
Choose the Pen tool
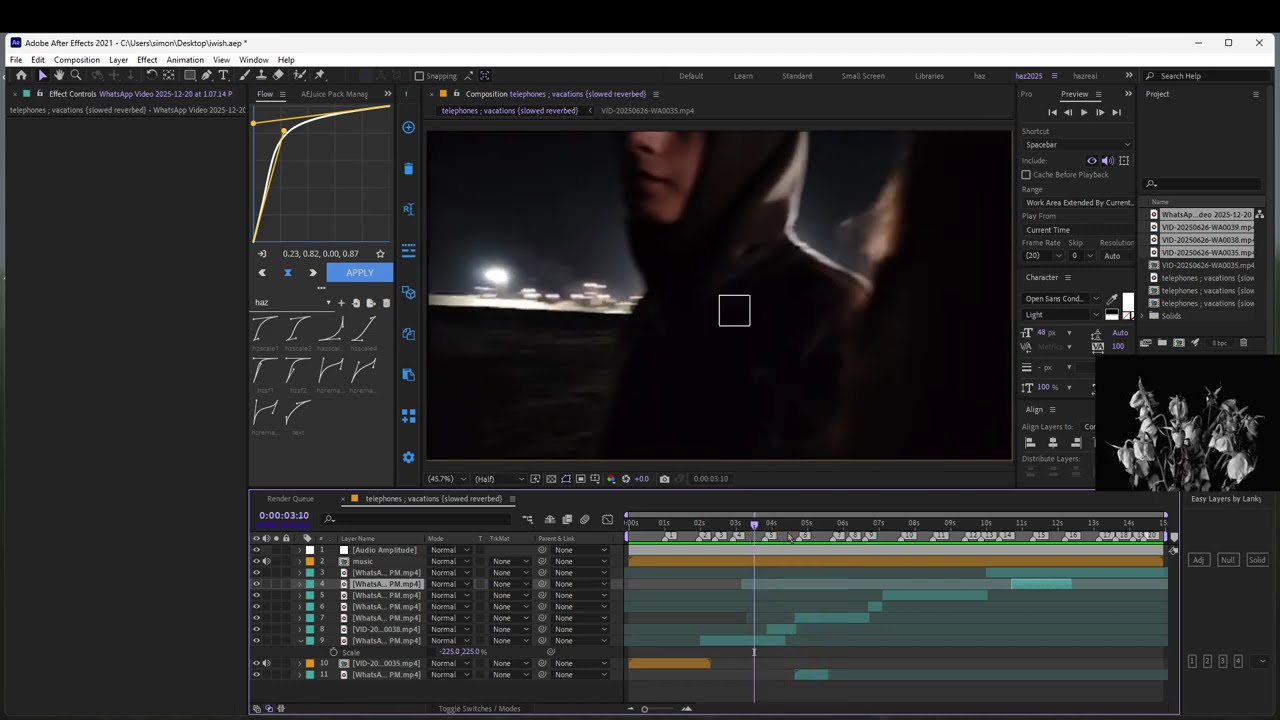[207, 75]
